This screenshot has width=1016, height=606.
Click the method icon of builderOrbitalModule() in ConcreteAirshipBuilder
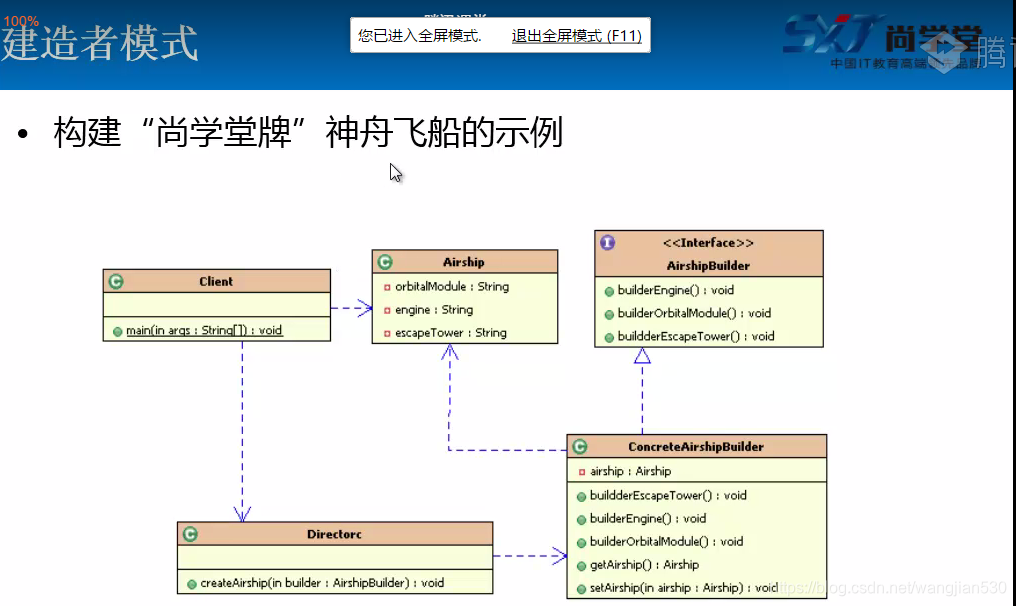tap(581, 542)
